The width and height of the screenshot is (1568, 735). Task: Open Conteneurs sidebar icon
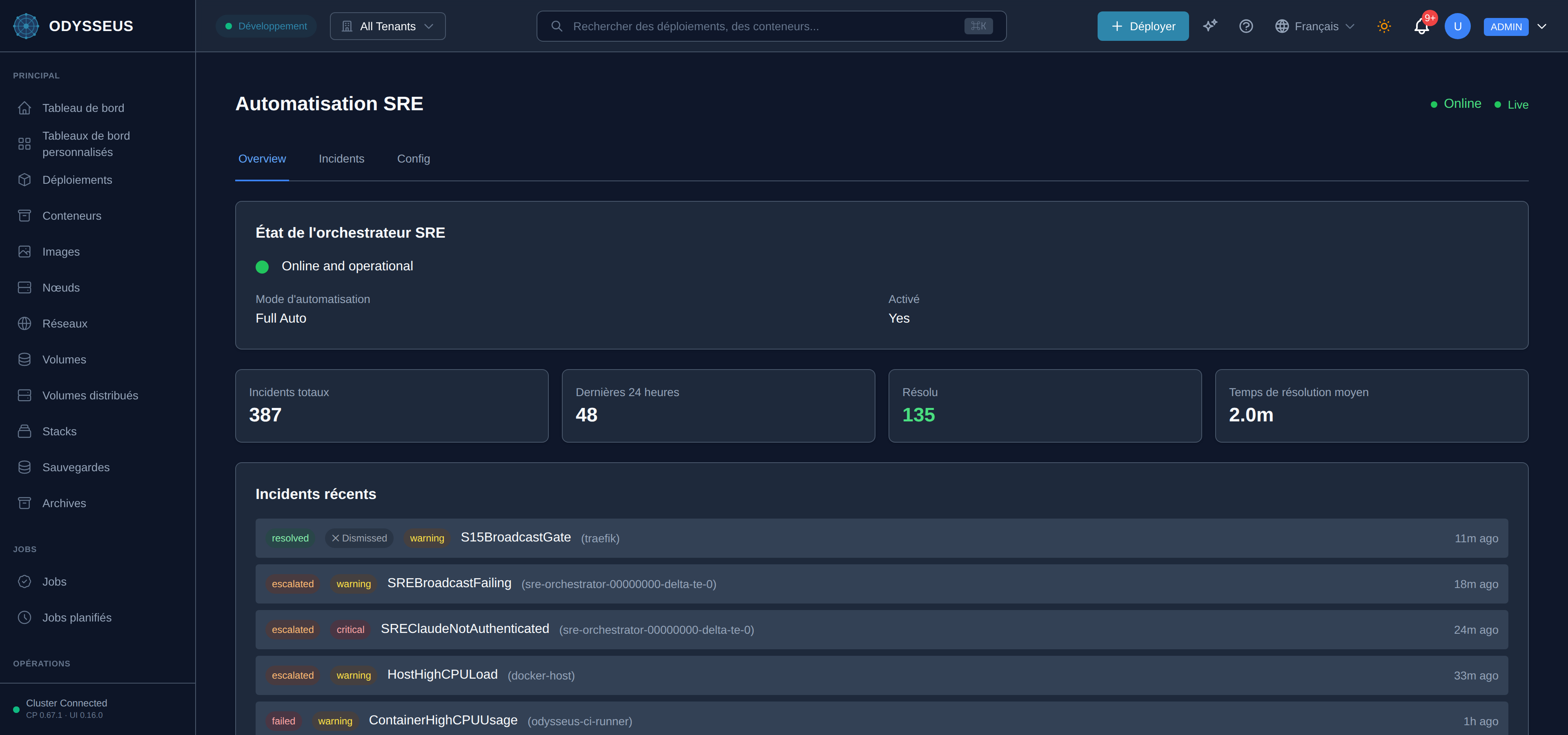24,215
